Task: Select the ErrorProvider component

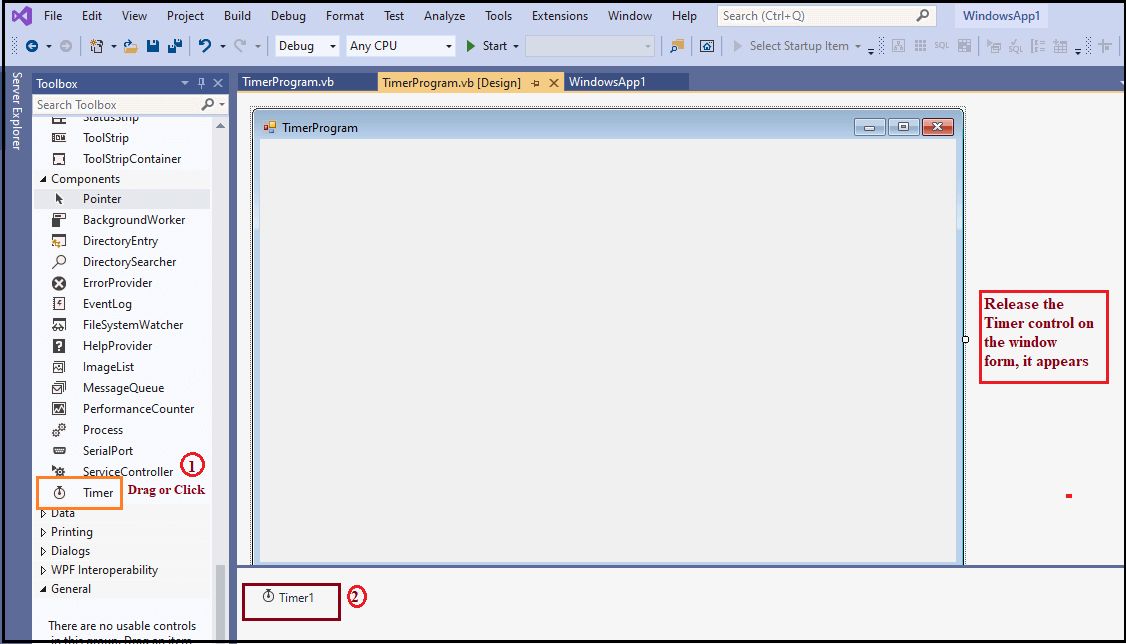Action: point(122,283)
